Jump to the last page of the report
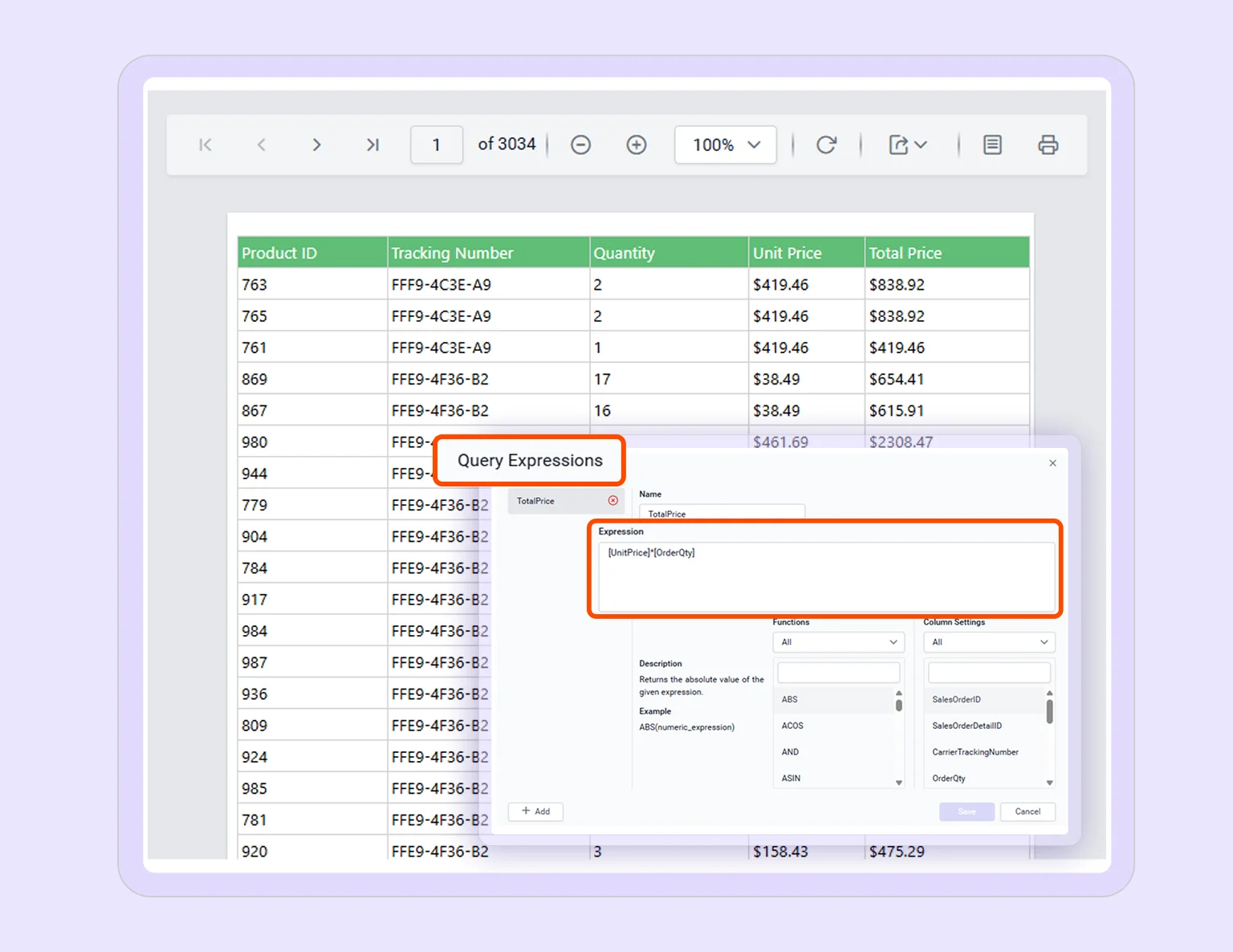The width and height of the screenshot is (1233, 952). pyautogui.click(x=372, y=144)
